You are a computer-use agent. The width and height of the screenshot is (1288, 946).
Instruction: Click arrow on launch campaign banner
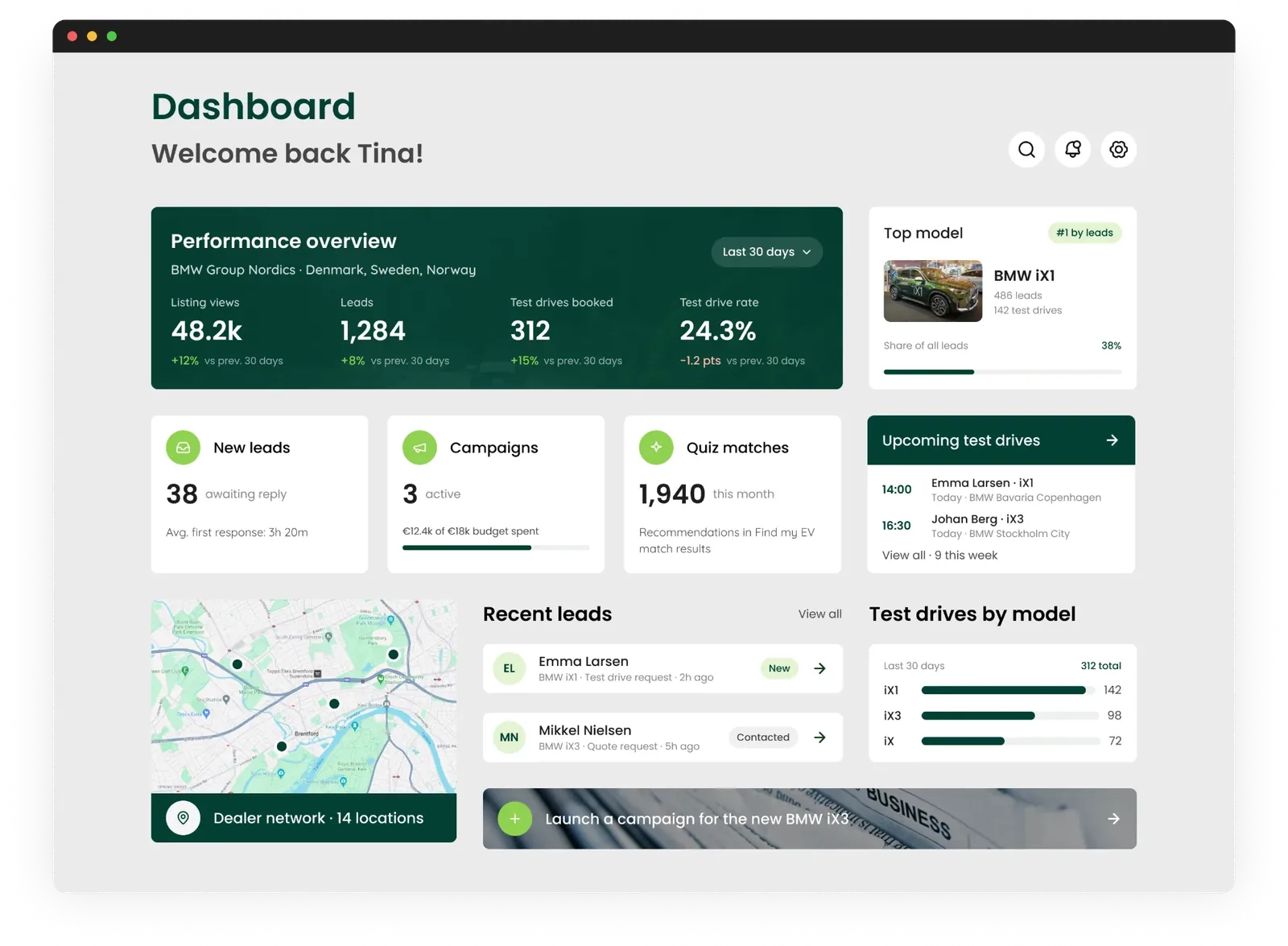1113,819
